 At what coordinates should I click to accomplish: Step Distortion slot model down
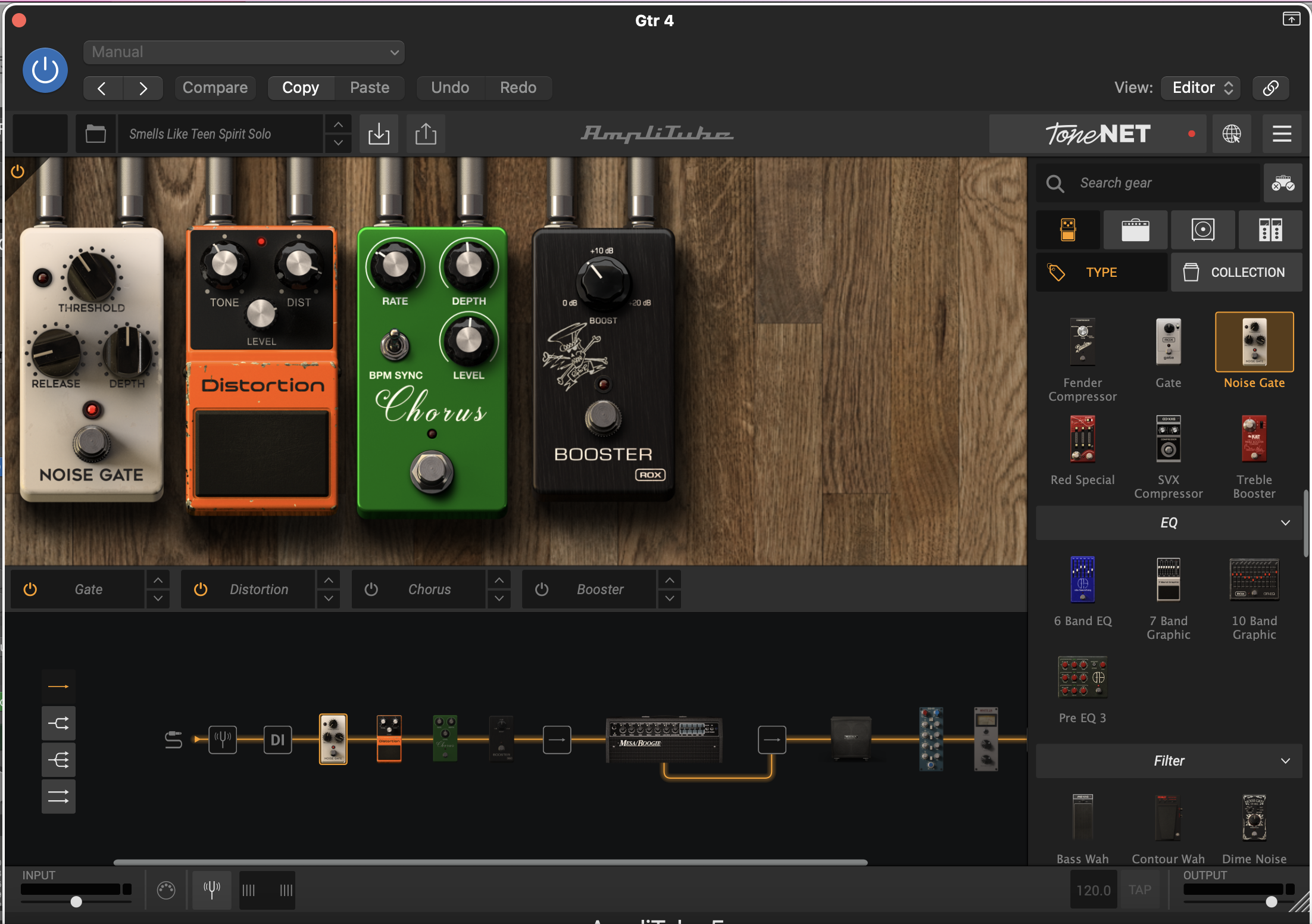click(x=329, y=599)
